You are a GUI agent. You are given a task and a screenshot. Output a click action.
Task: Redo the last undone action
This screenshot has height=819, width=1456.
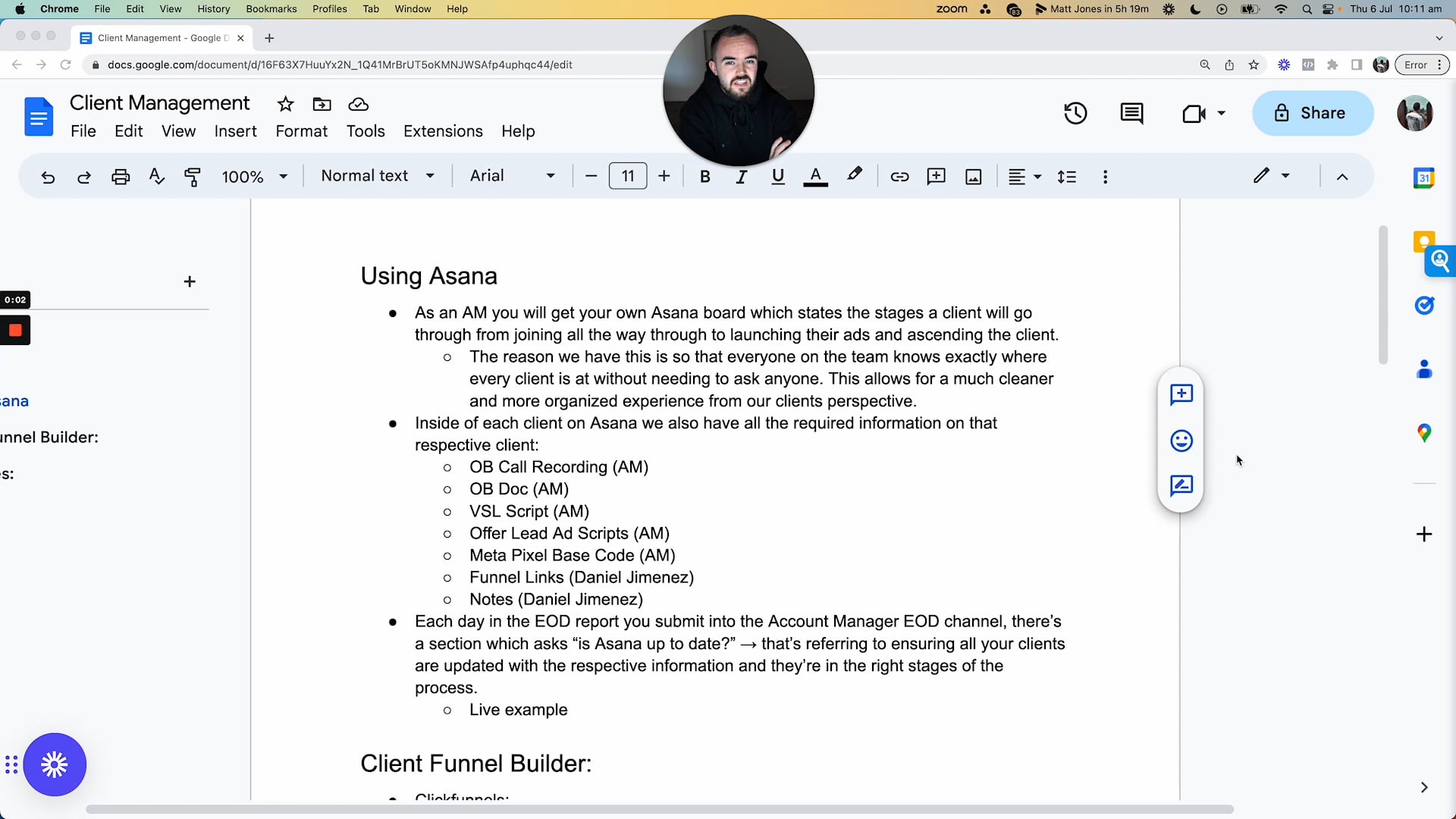pyautogui.click(x=84, y=177)
